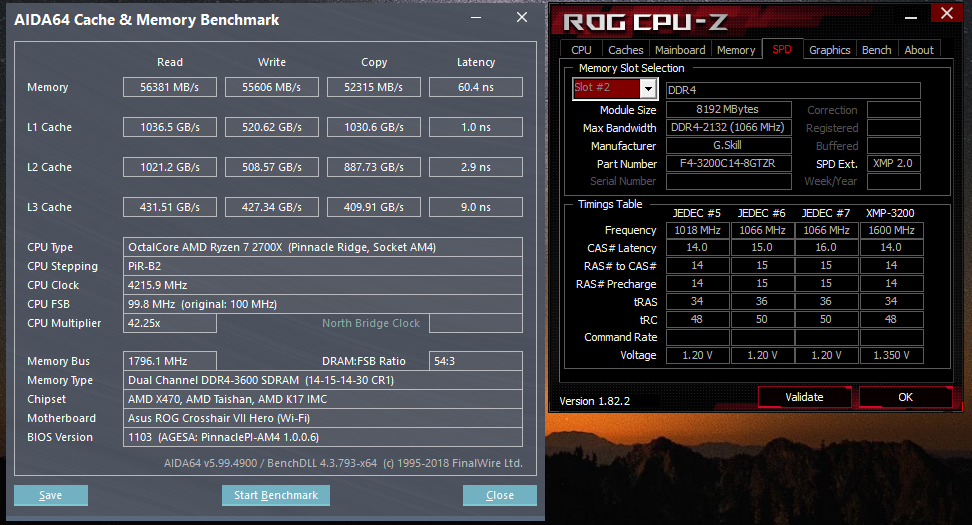Click the Part Number F4-3200C14-8GTZR
Viewport: 972px width, 525px height.
(728, 164)
